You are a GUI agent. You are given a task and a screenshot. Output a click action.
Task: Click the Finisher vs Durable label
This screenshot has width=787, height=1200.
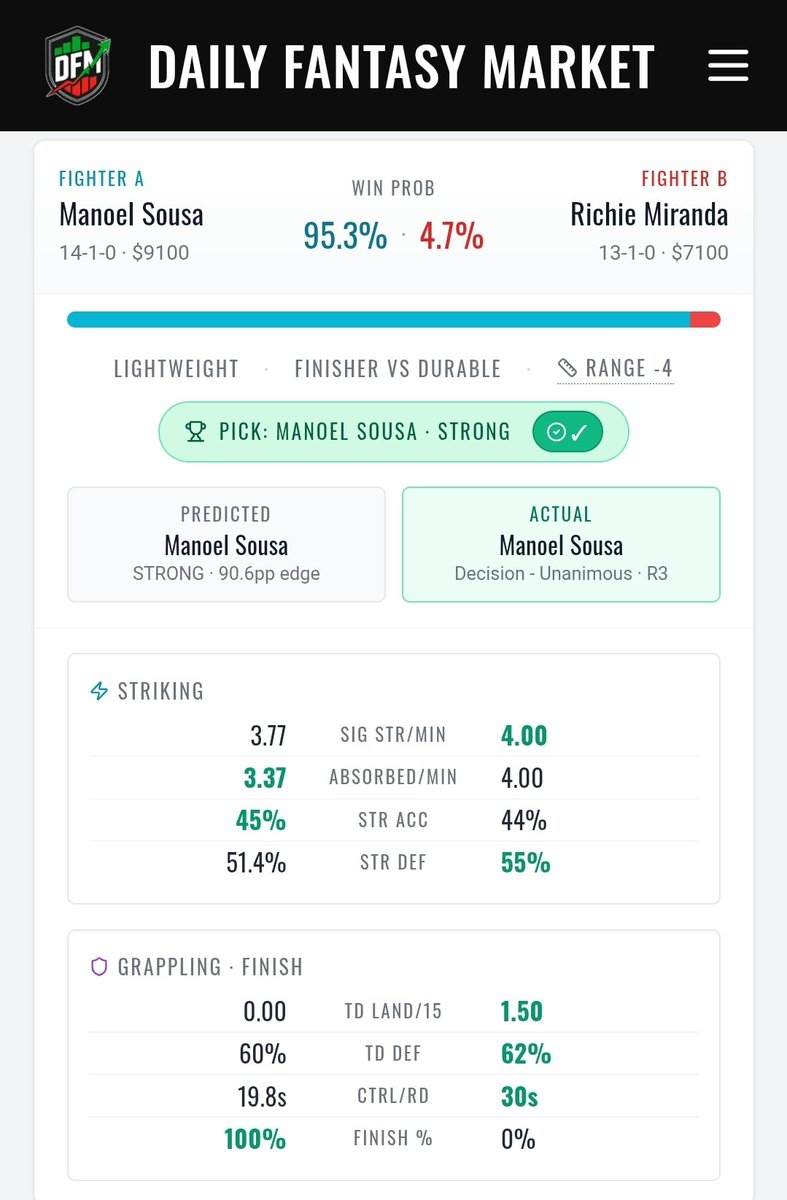click(398, 369)
